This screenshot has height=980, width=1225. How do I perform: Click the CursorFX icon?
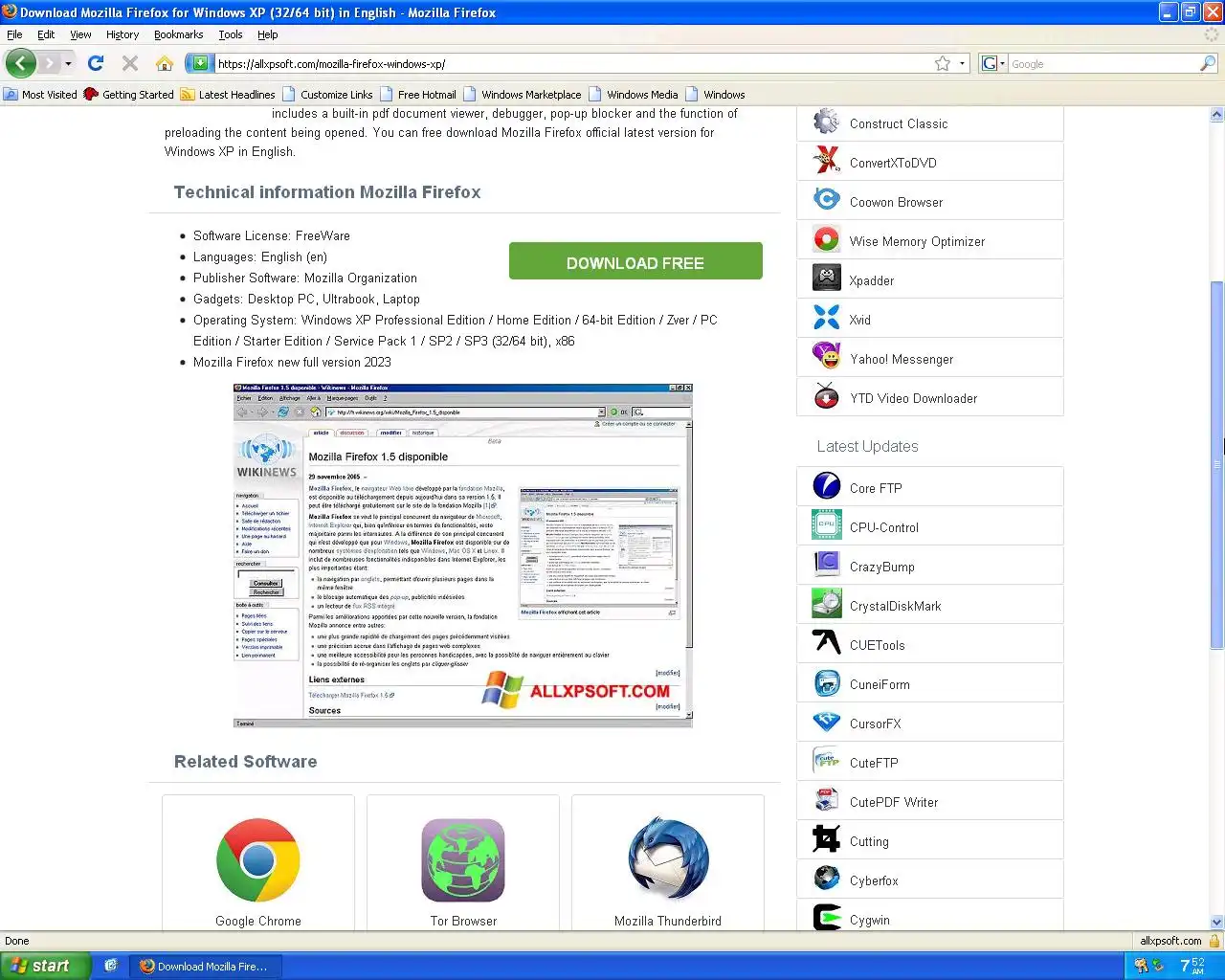click(x=826, y=723)
